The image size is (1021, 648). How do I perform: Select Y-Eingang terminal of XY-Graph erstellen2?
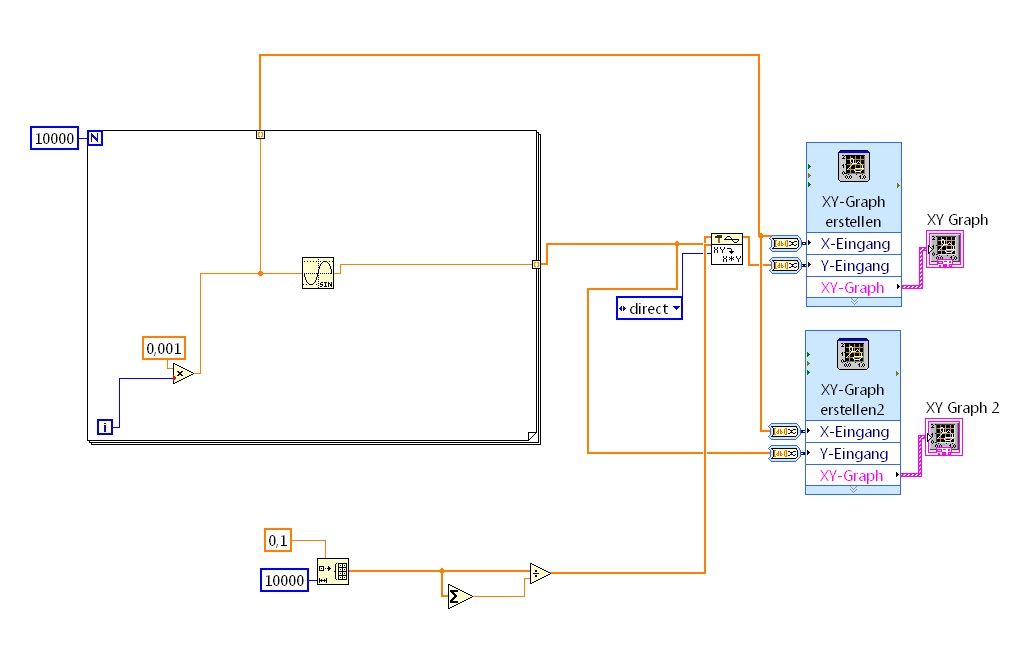click(853, 453)
